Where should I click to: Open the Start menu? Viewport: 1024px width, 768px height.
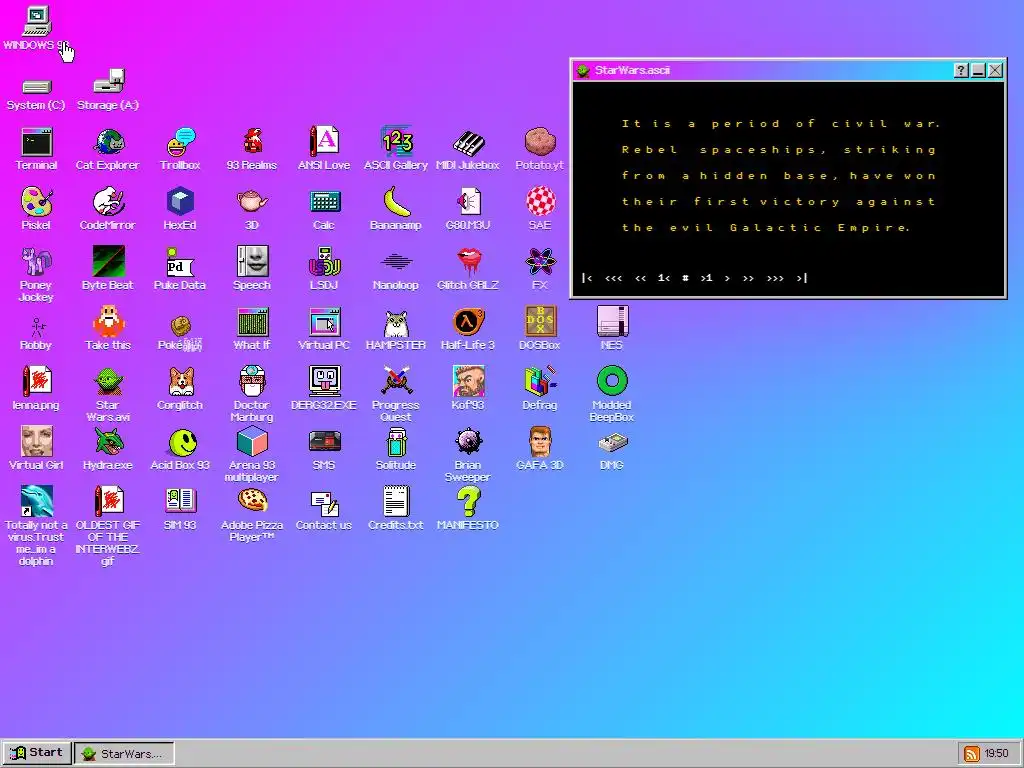37,752
